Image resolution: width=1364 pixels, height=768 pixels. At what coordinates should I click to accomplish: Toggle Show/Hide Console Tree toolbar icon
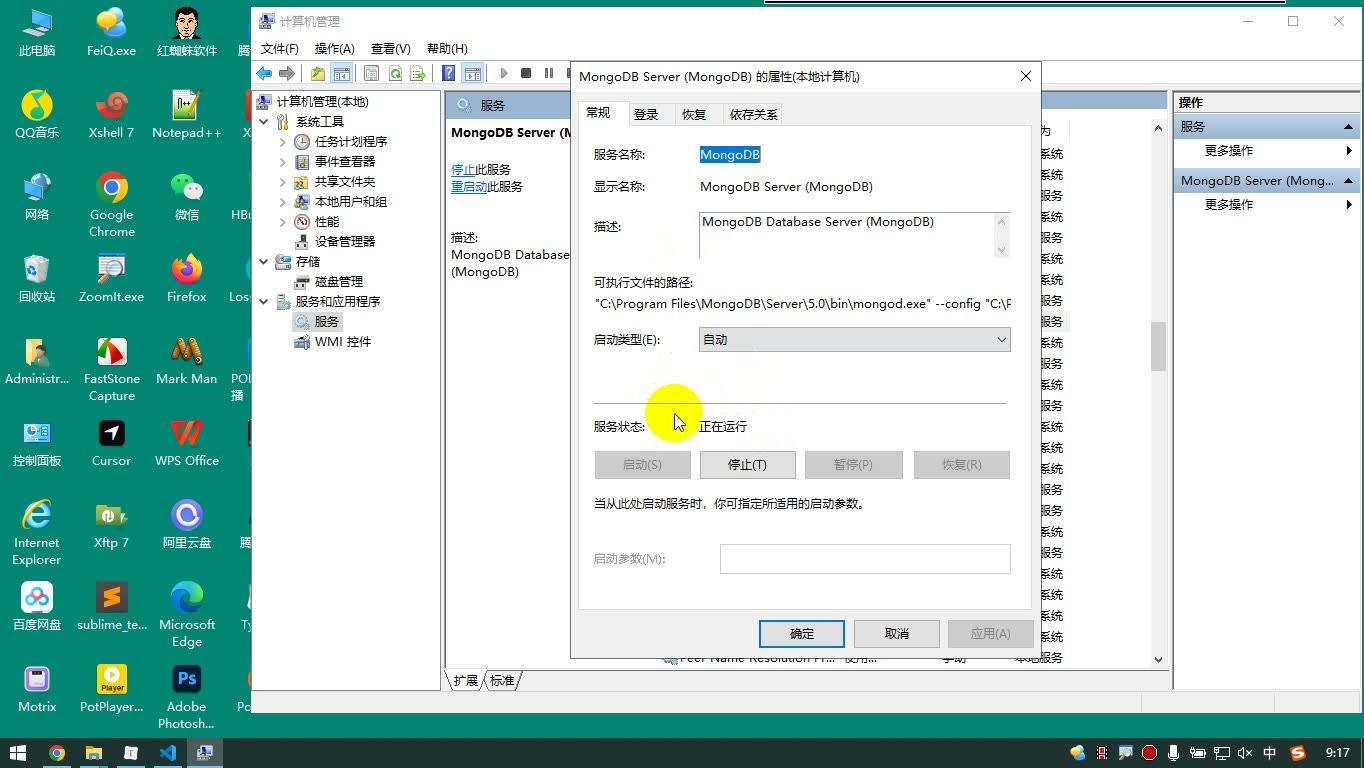point(341,73)
